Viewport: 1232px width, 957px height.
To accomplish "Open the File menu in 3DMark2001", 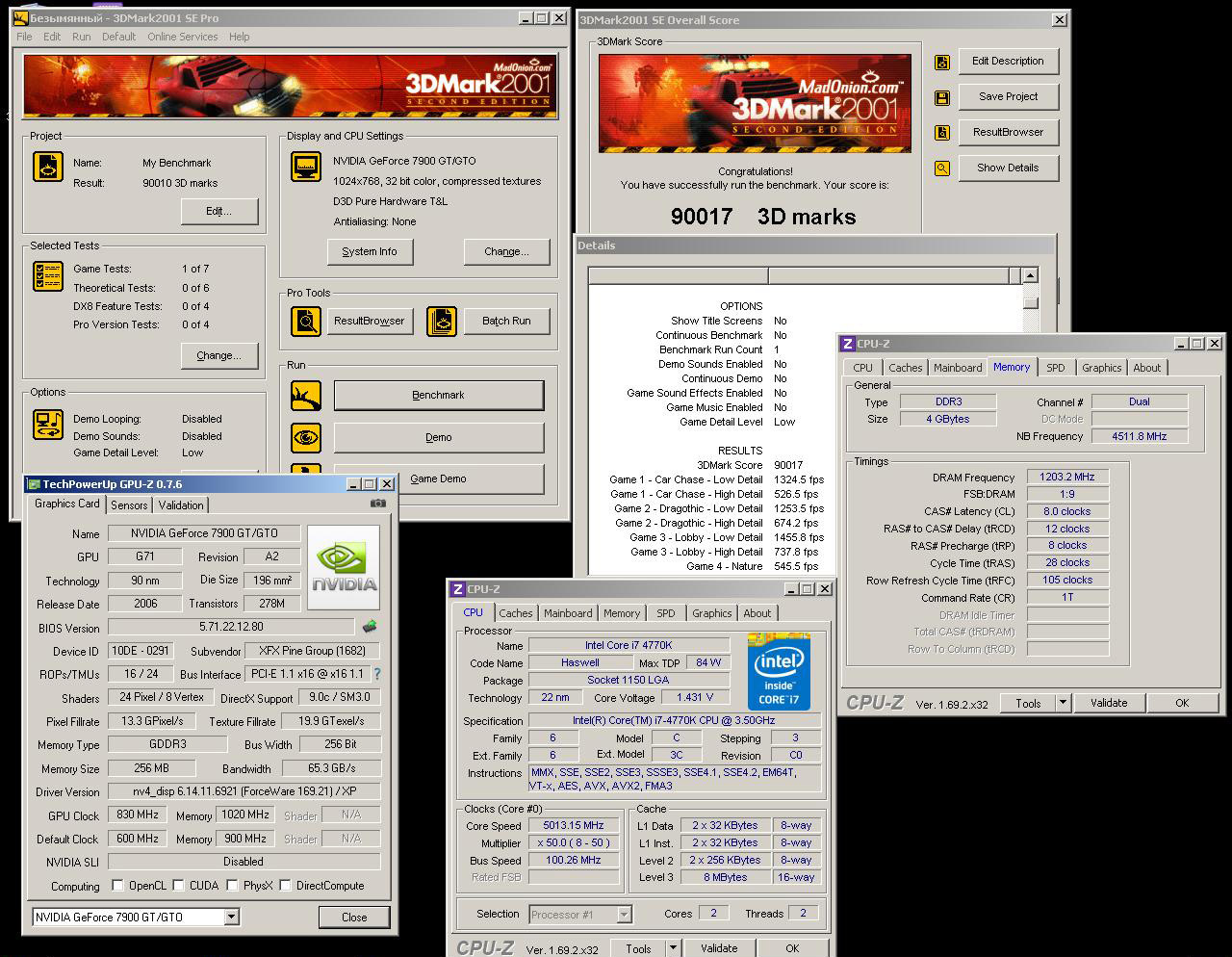I will [x=24, y=37].
